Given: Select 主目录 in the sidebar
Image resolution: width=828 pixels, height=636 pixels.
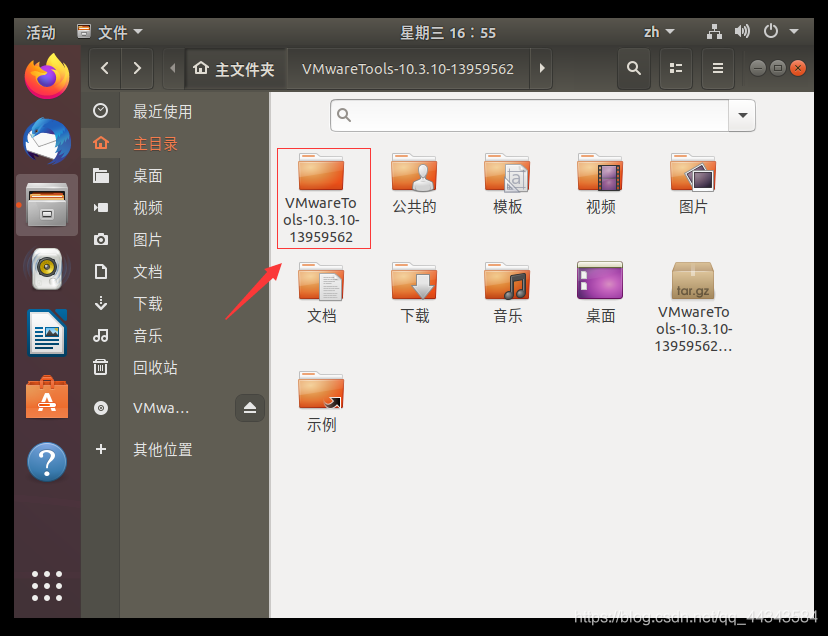Looking at the screenshot, I should coord(175,144).
